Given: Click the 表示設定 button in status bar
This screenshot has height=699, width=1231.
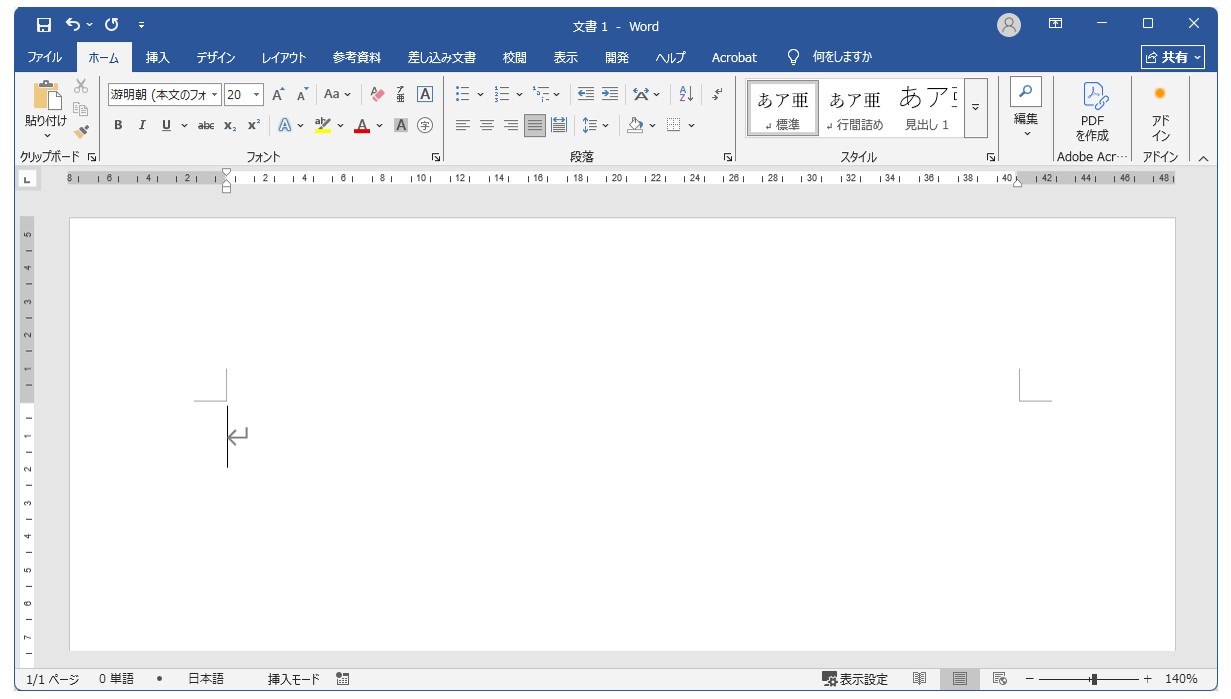Looking at the screenshot, I should pos(855,679).
